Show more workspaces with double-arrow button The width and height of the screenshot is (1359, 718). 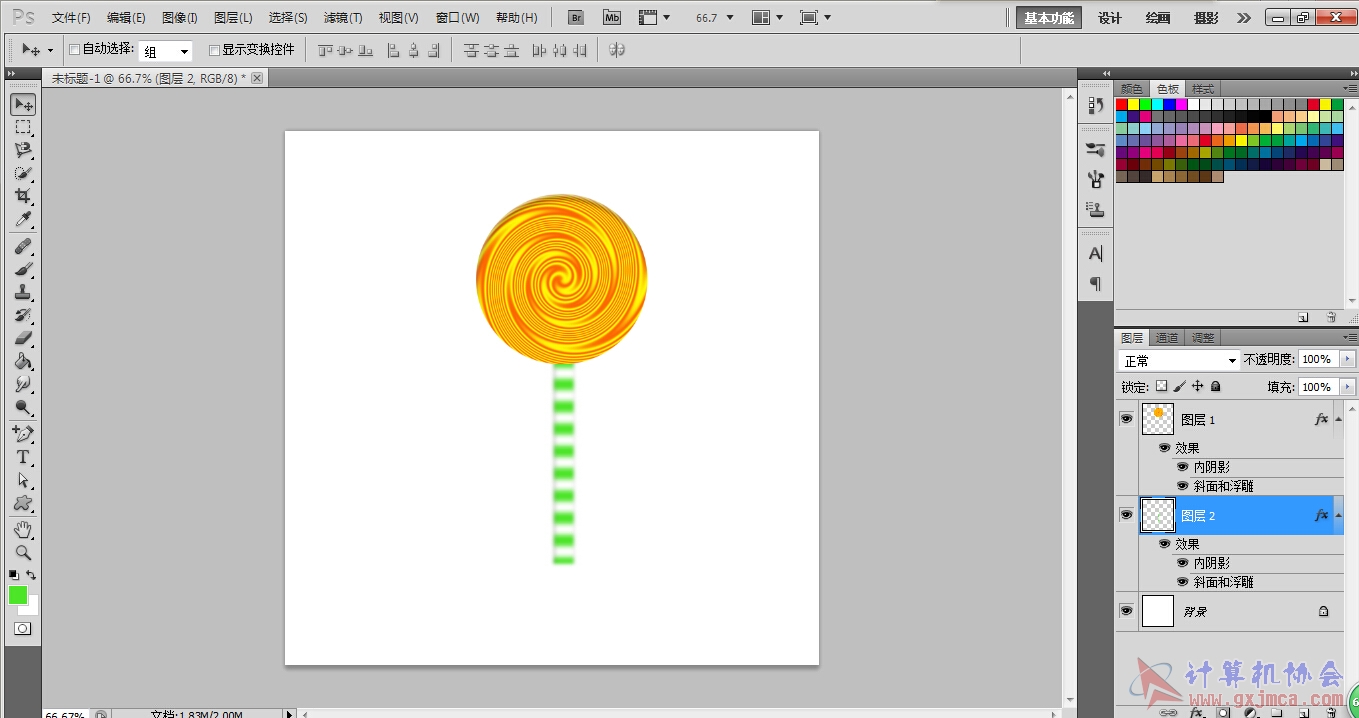[x=1244, y=18]
